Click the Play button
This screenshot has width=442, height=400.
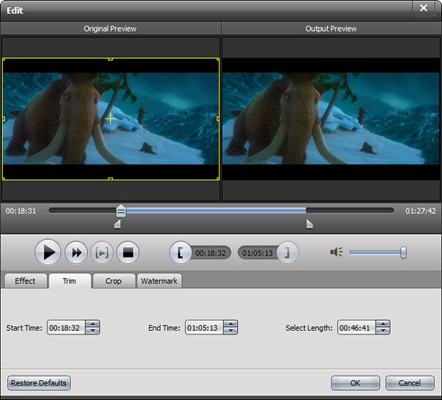click(48, 252)
